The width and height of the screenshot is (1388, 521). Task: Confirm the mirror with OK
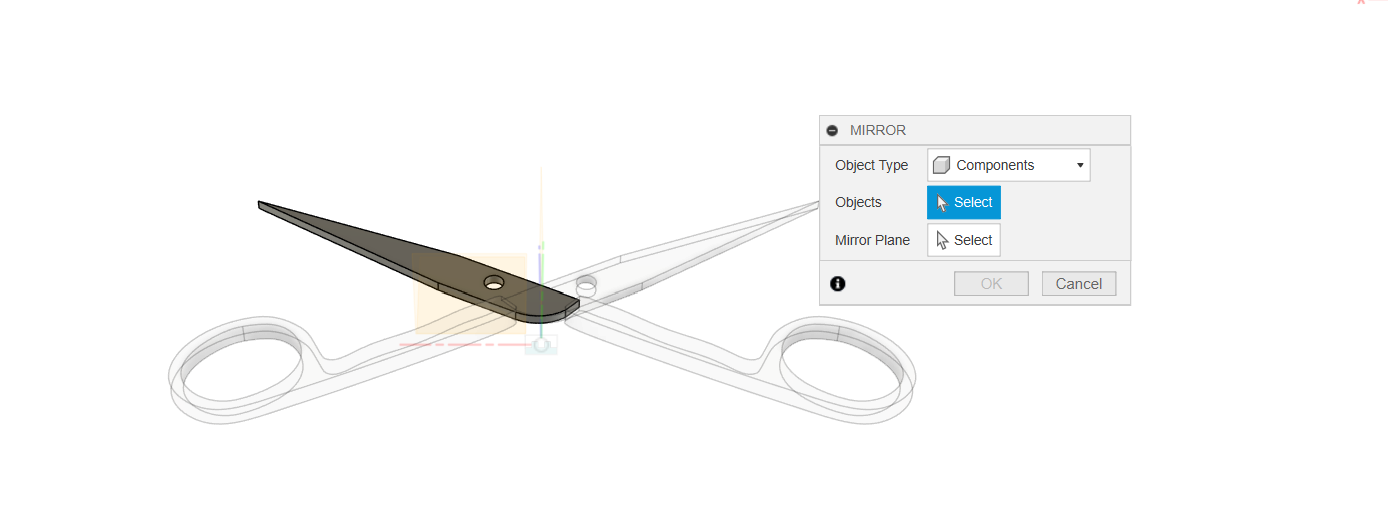[x=991, y=284]
